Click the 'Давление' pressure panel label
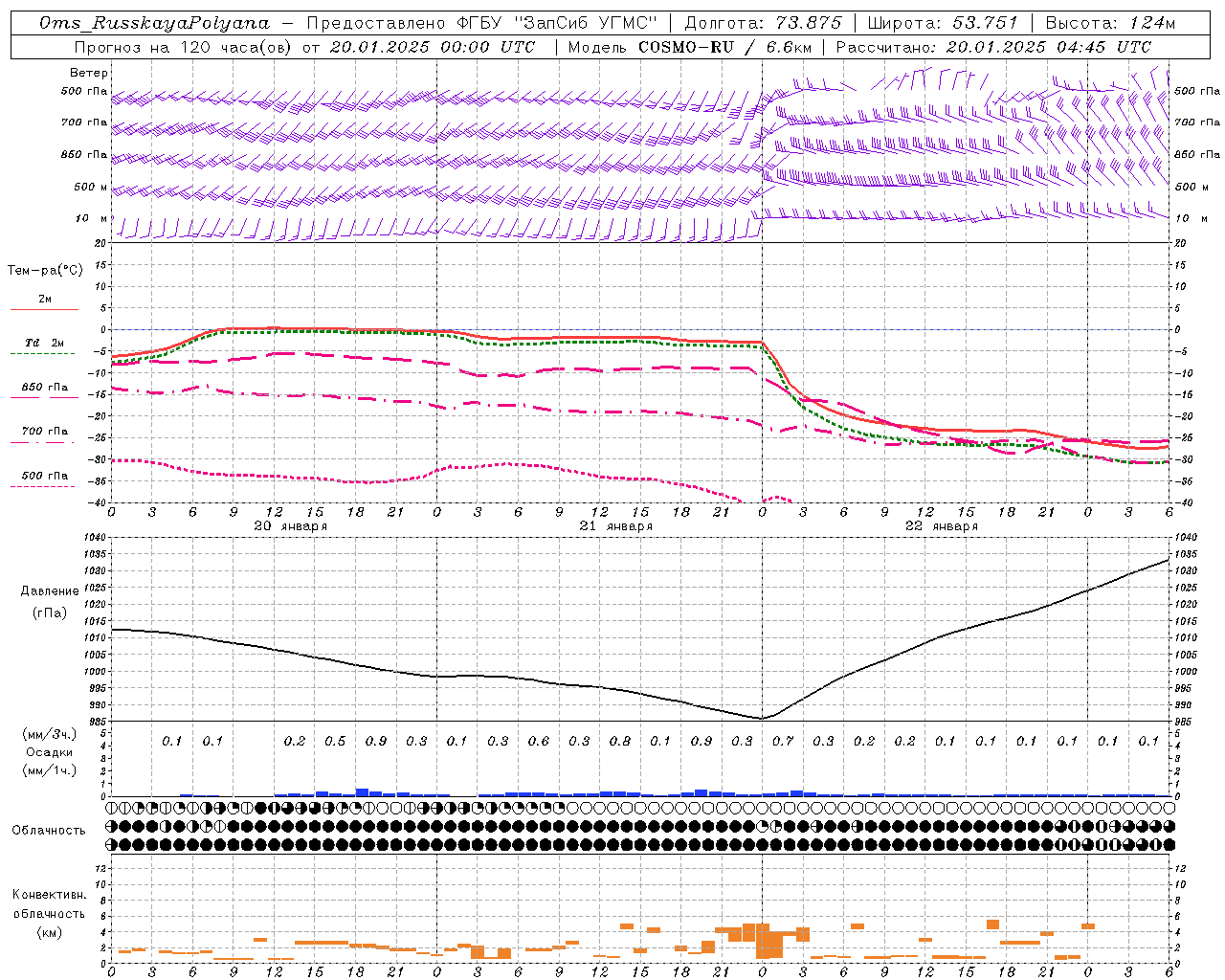The image size is (1225, 980). coord(50,591)
